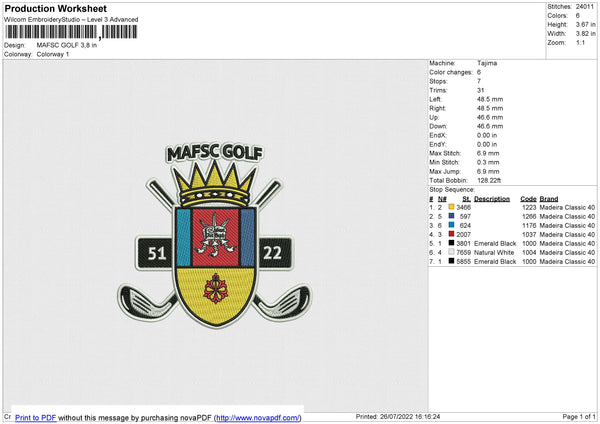Click the 'Stop Sequence:' heading
This screenshot has height=424, width=600.
click(452, 190)
